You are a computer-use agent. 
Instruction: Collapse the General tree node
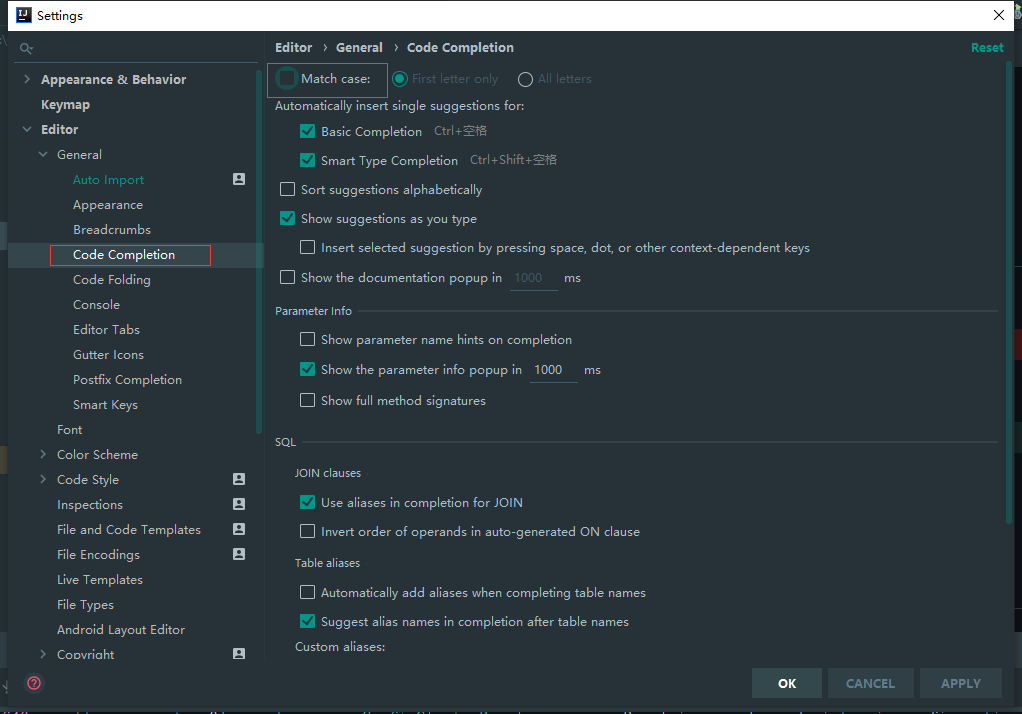[x=43, y=154]
